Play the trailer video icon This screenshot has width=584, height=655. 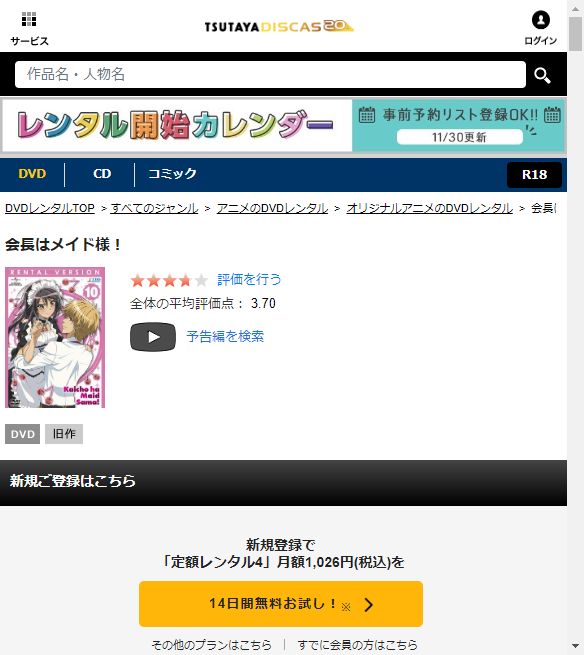[x=153, y=337]
